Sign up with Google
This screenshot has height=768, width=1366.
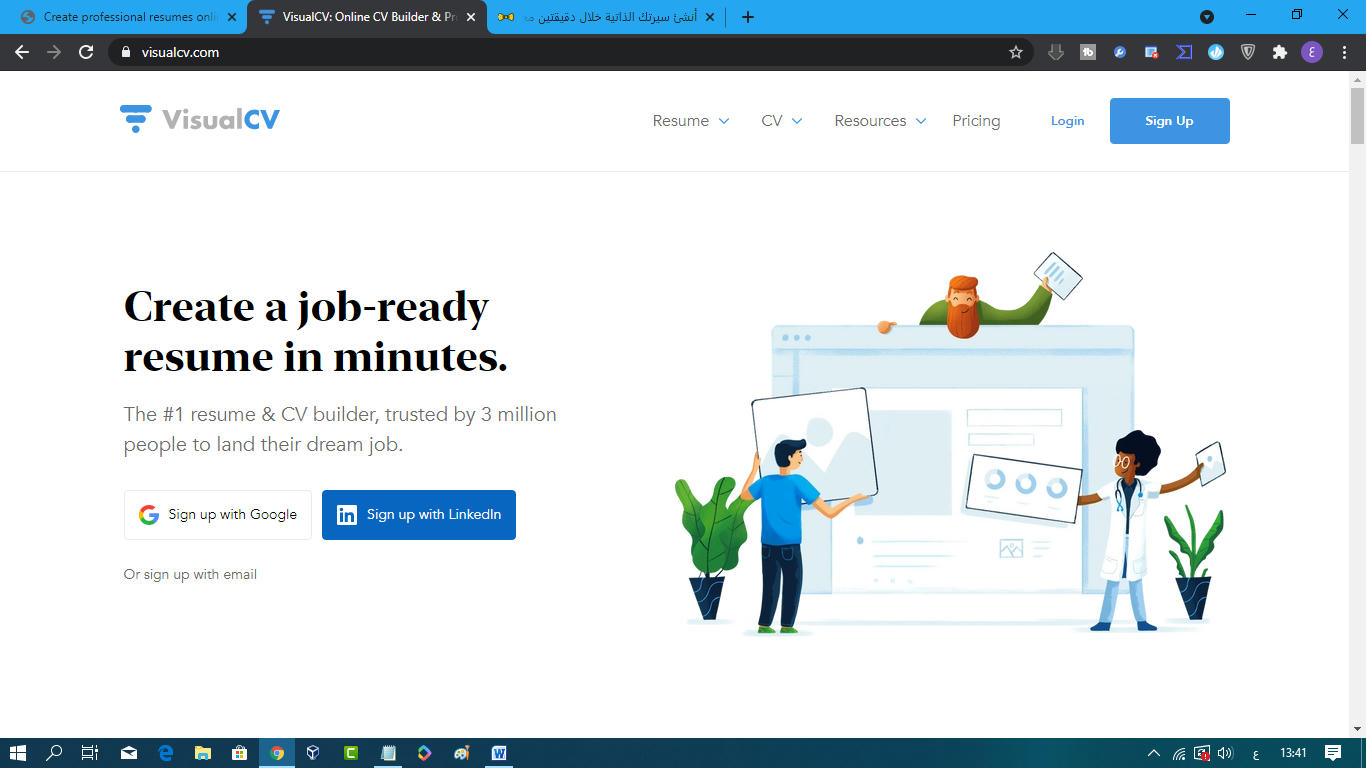(x=218, y=515)
